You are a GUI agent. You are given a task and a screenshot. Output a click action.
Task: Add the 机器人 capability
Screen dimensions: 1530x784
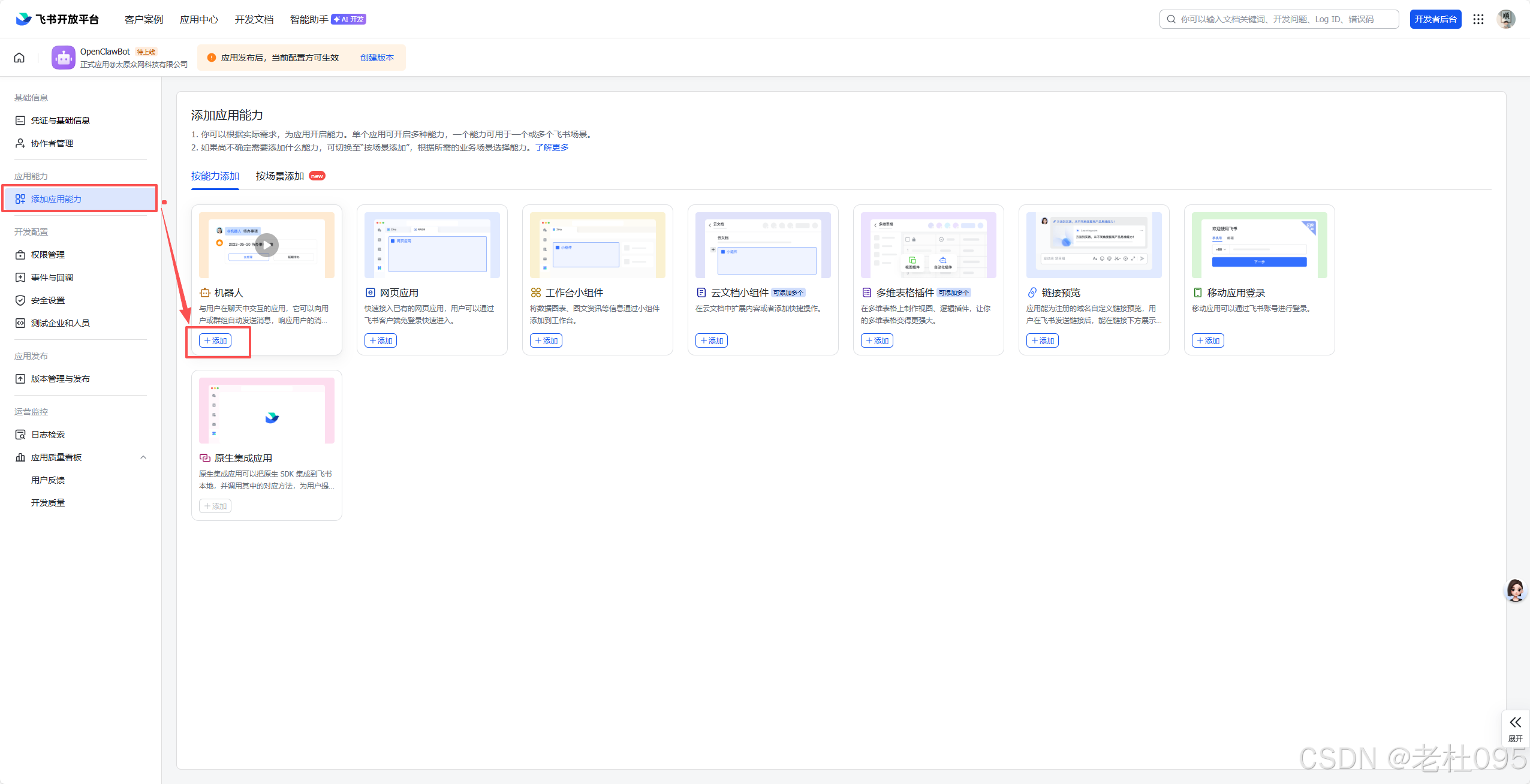[215, 340]
